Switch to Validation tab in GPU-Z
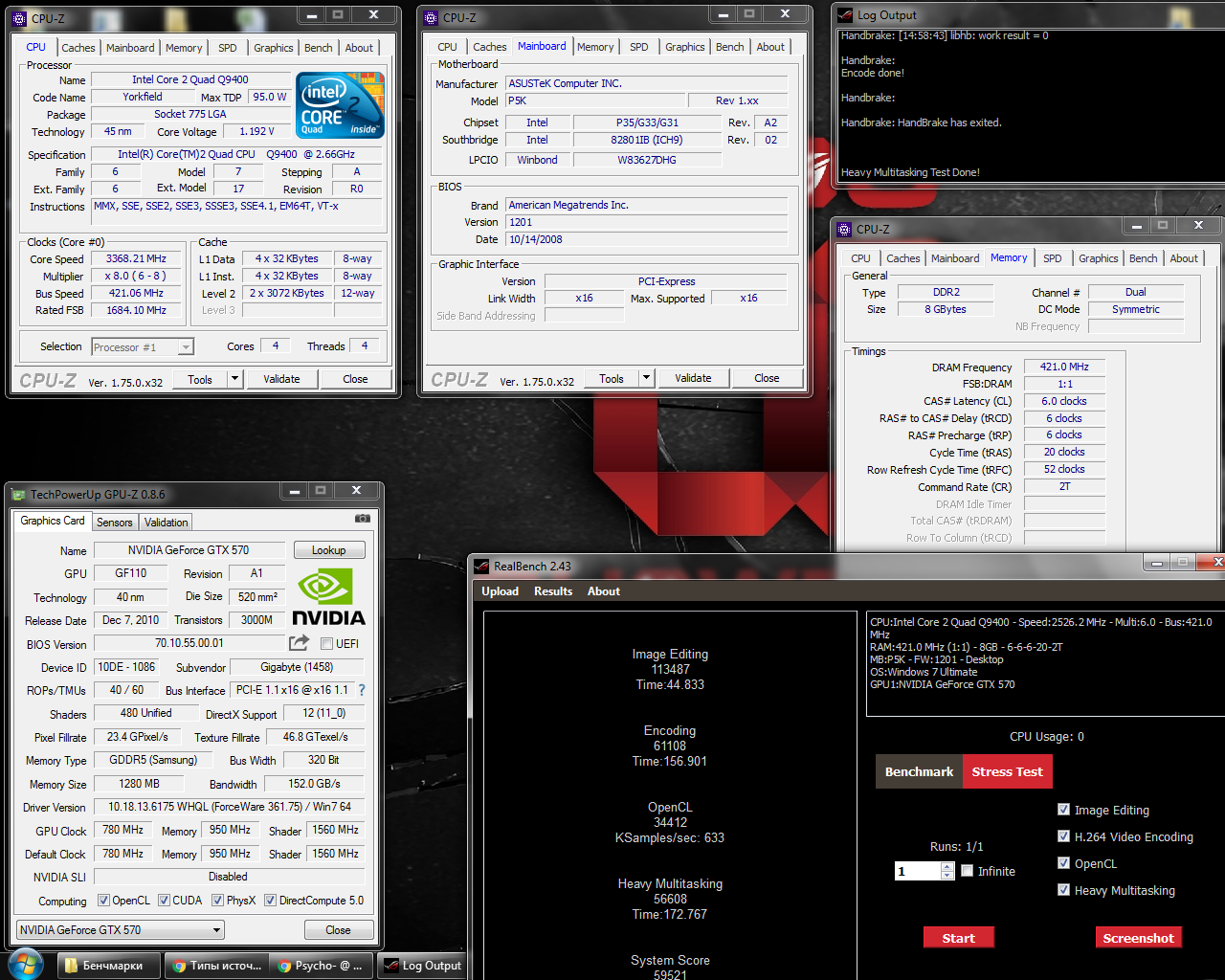Viewport: 1225px width, 980px height. pyautogui.click(x=167, y=523)
